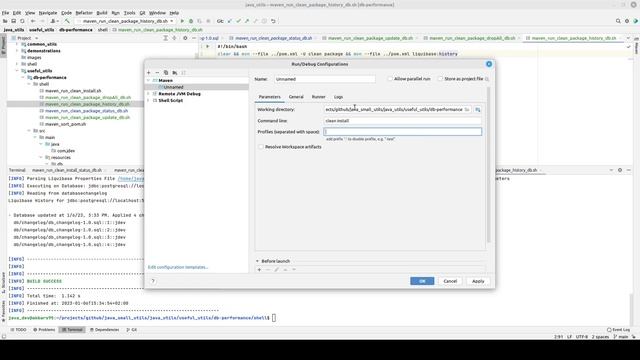The image size is (640, 360).
Task: Expand Remote JVM Debug configuration group
Action: (149, 94)
